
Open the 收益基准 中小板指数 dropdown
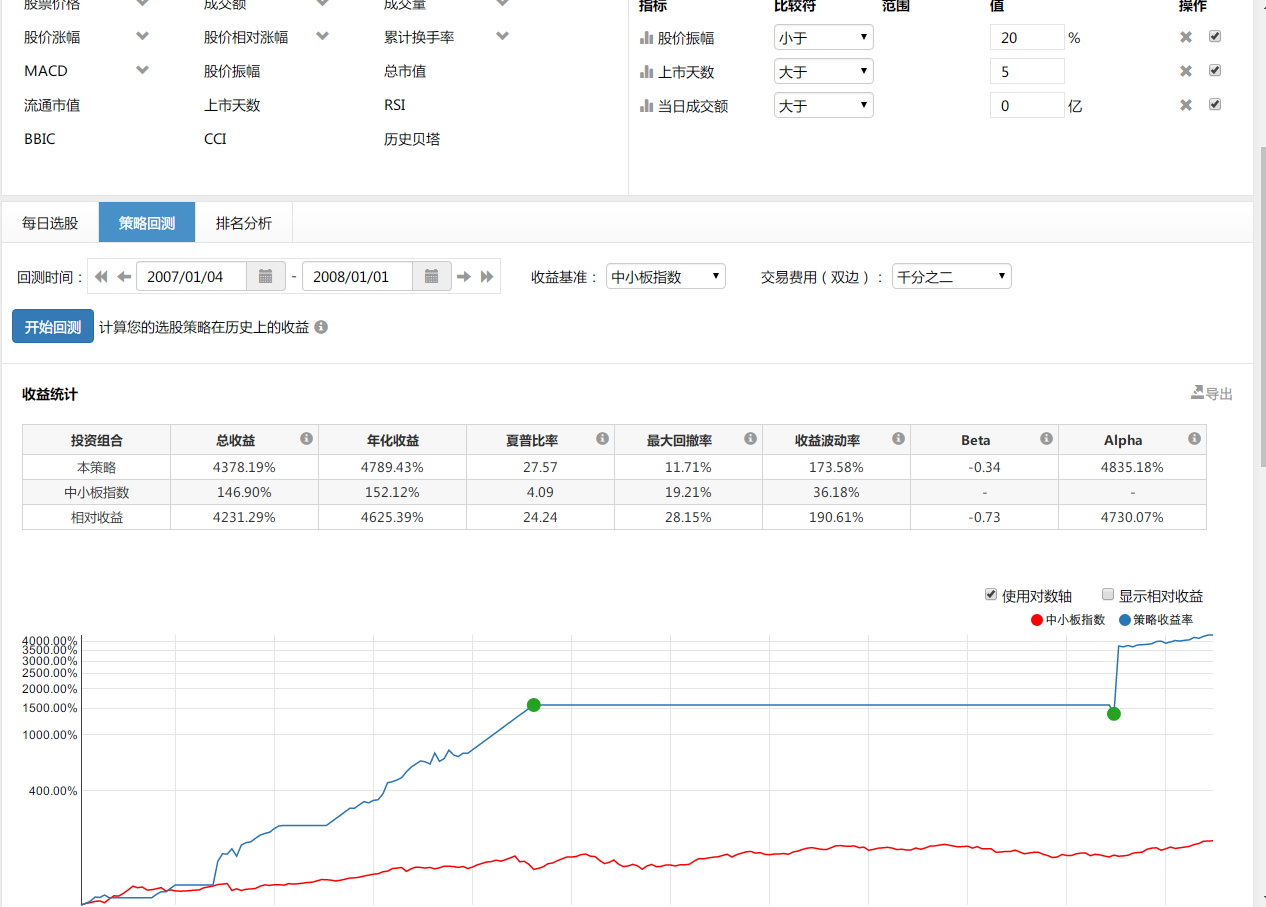tap(665, 277)
